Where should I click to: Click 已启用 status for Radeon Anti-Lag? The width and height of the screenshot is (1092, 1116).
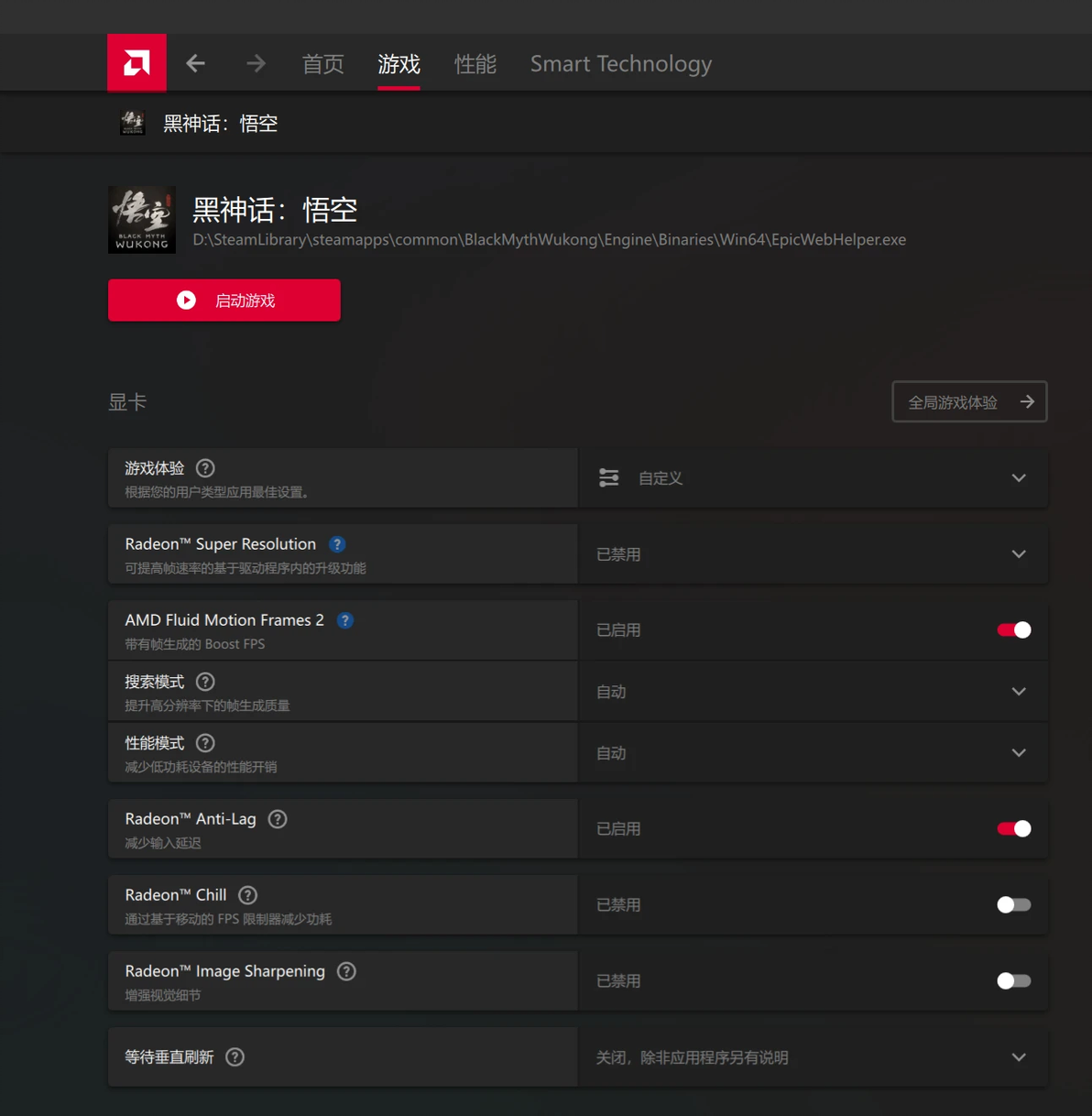[x=618, y=829]
